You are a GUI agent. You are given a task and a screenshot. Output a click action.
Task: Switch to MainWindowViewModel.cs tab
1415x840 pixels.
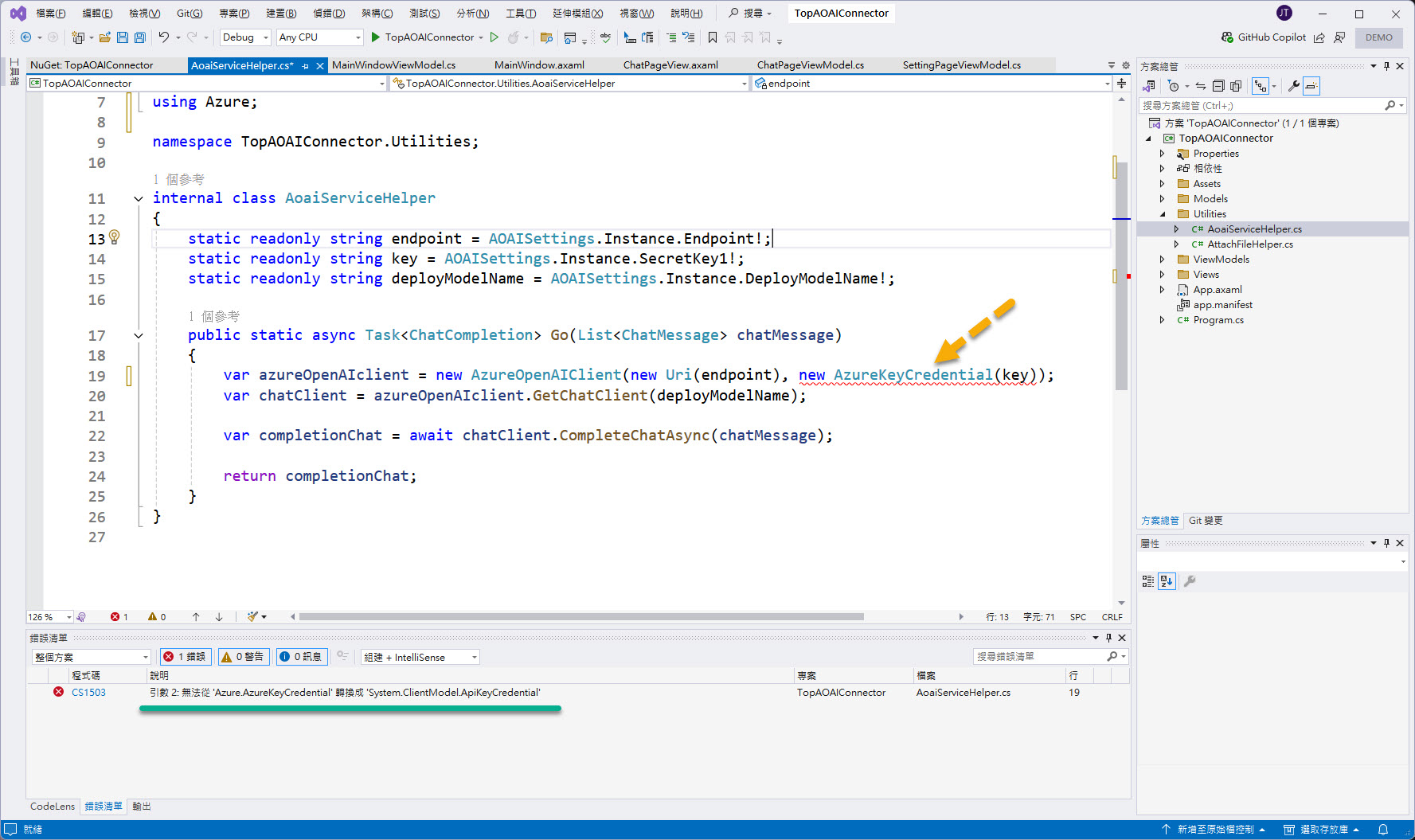tap(393, 65)
